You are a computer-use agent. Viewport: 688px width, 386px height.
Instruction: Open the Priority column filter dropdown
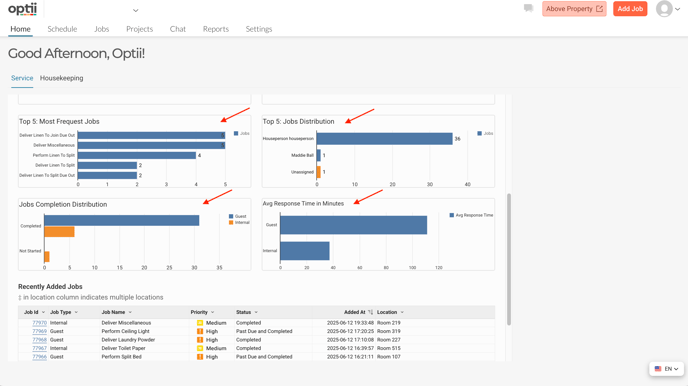[212, 312]
